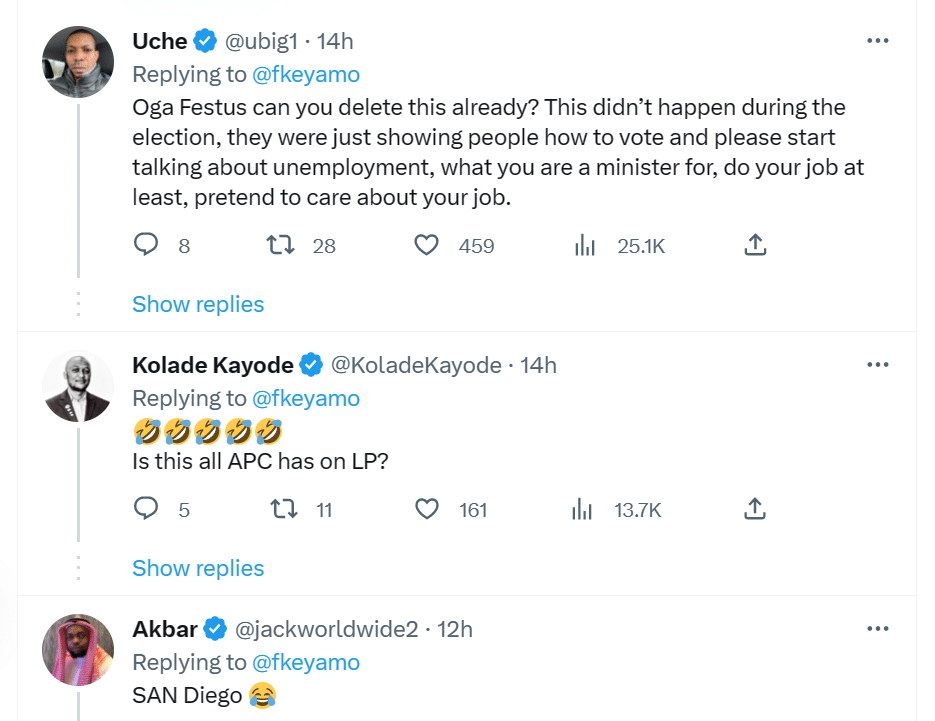Visit the @KoladeKayode handle link
Screen dimensions: 935x721
pyautogui.click(x=416, y=365)
